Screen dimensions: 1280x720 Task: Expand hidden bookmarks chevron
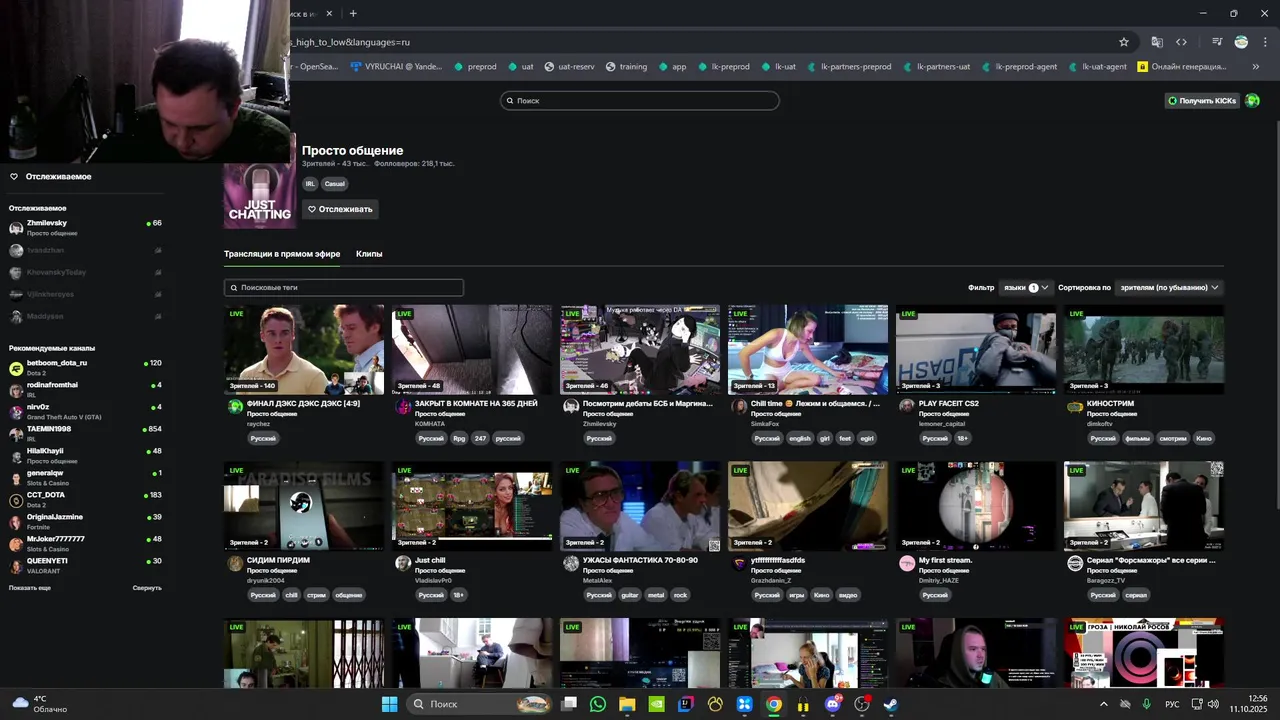click(1256, 67)
